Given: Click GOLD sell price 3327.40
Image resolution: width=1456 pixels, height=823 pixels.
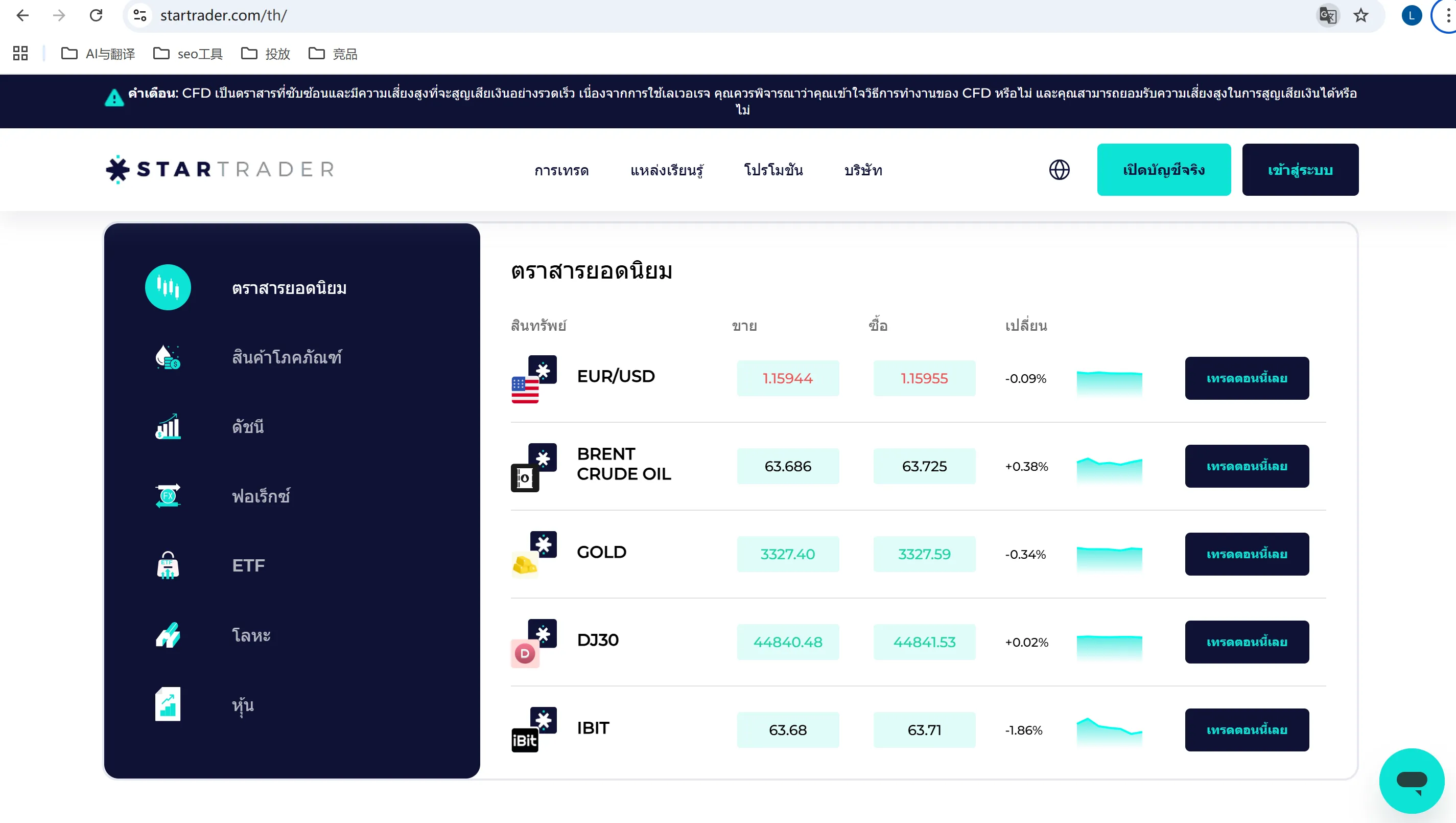Looking at the screenshot, I should pos(788,554).
